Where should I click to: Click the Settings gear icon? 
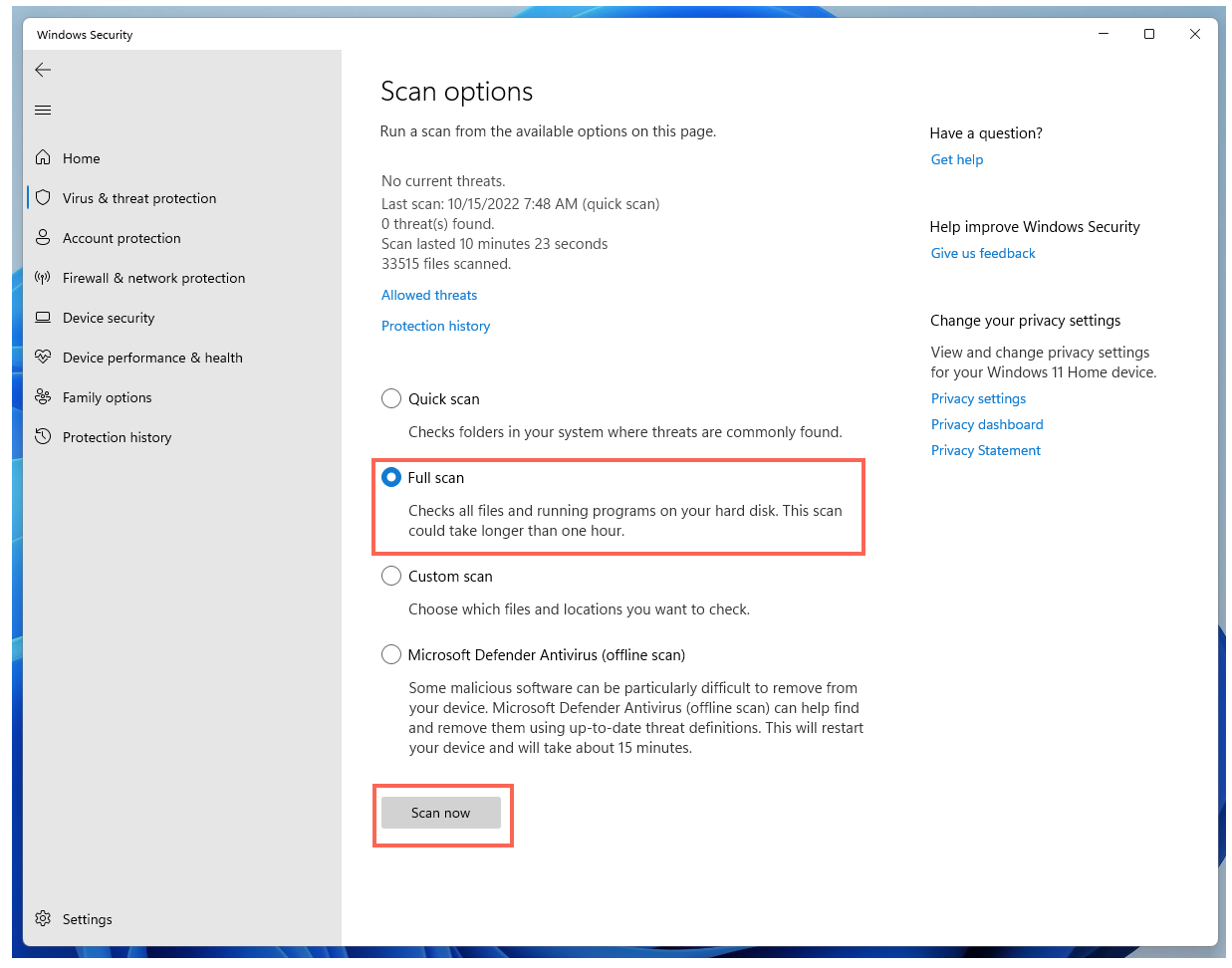pyautogui.click(x=43, y=918)
